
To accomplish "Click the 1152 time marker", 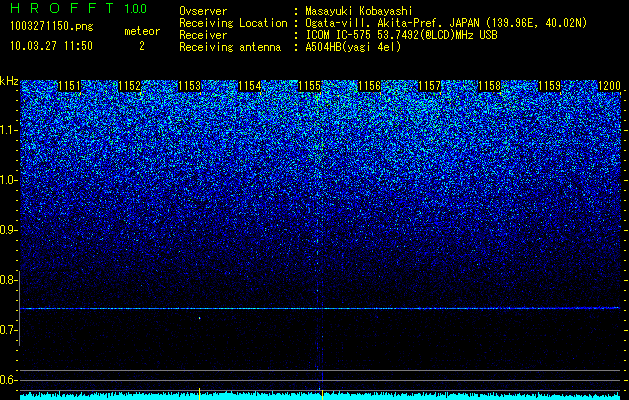I will [130, 86].
